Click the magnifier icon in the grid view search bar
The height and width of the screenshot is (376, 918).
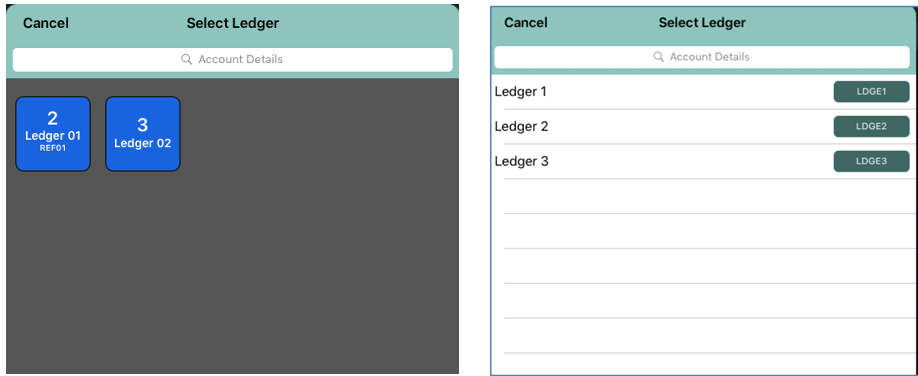click(x=187, y=60)
